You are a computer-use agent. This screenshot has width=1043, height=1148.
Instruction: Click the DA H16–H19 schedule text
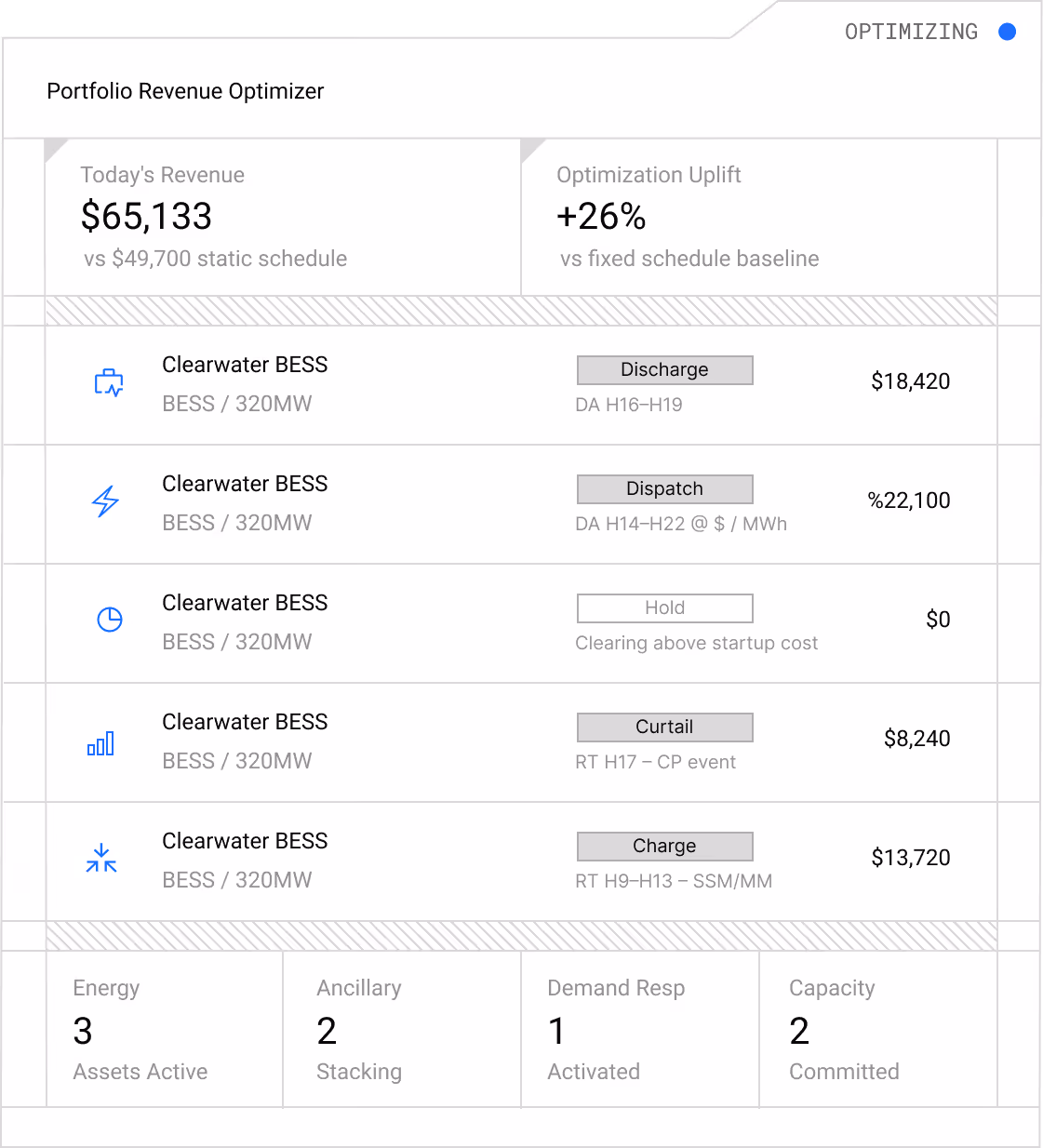(x=629, y=405)
